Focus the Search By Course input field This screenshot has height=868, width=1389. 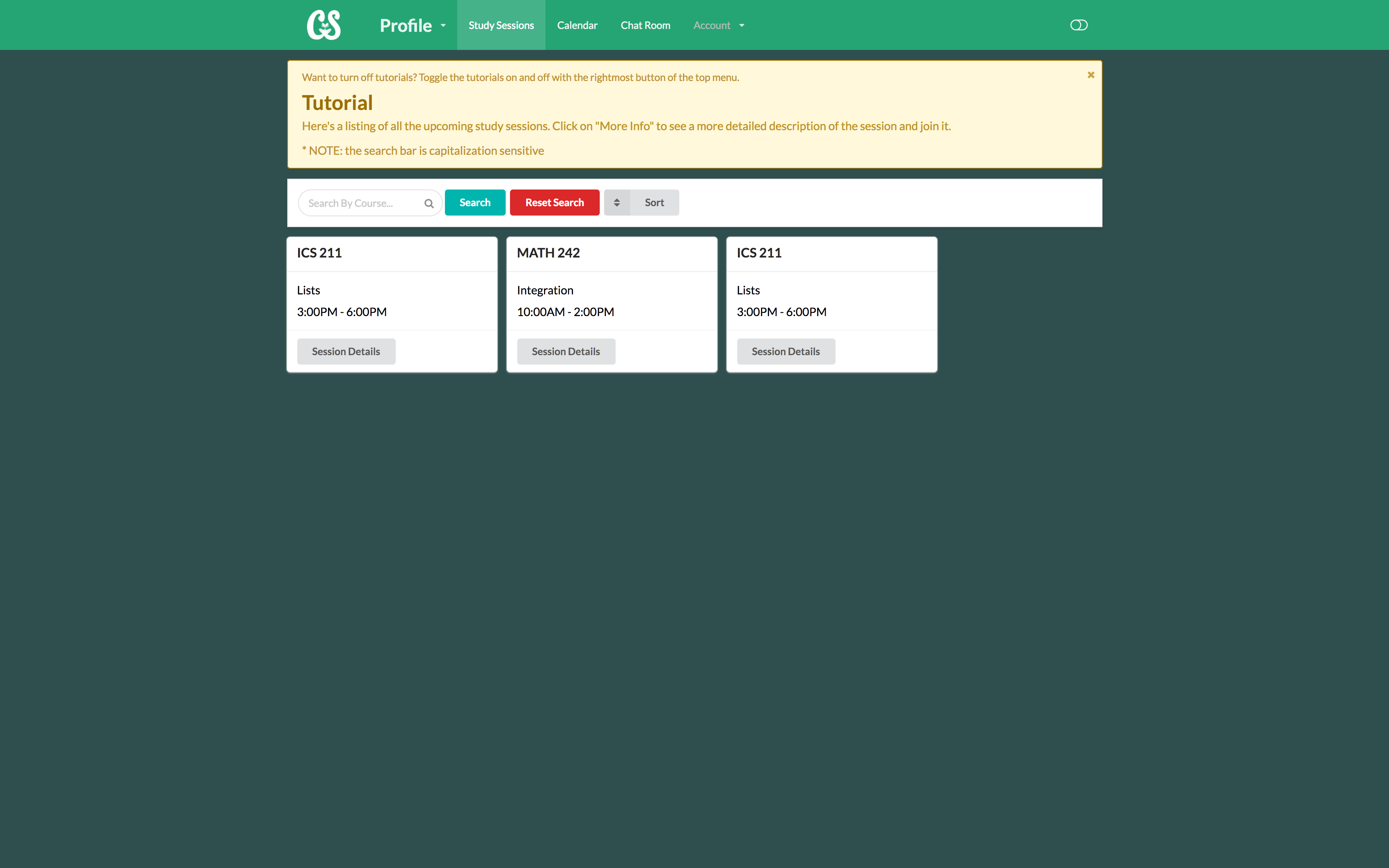pos(370,203)
